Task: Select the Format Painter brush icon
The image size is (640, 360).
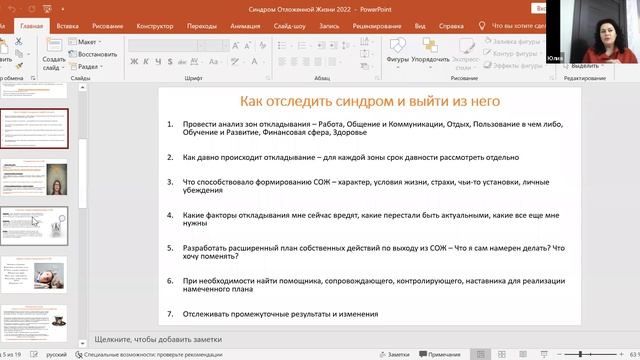Action: [19, 66]
